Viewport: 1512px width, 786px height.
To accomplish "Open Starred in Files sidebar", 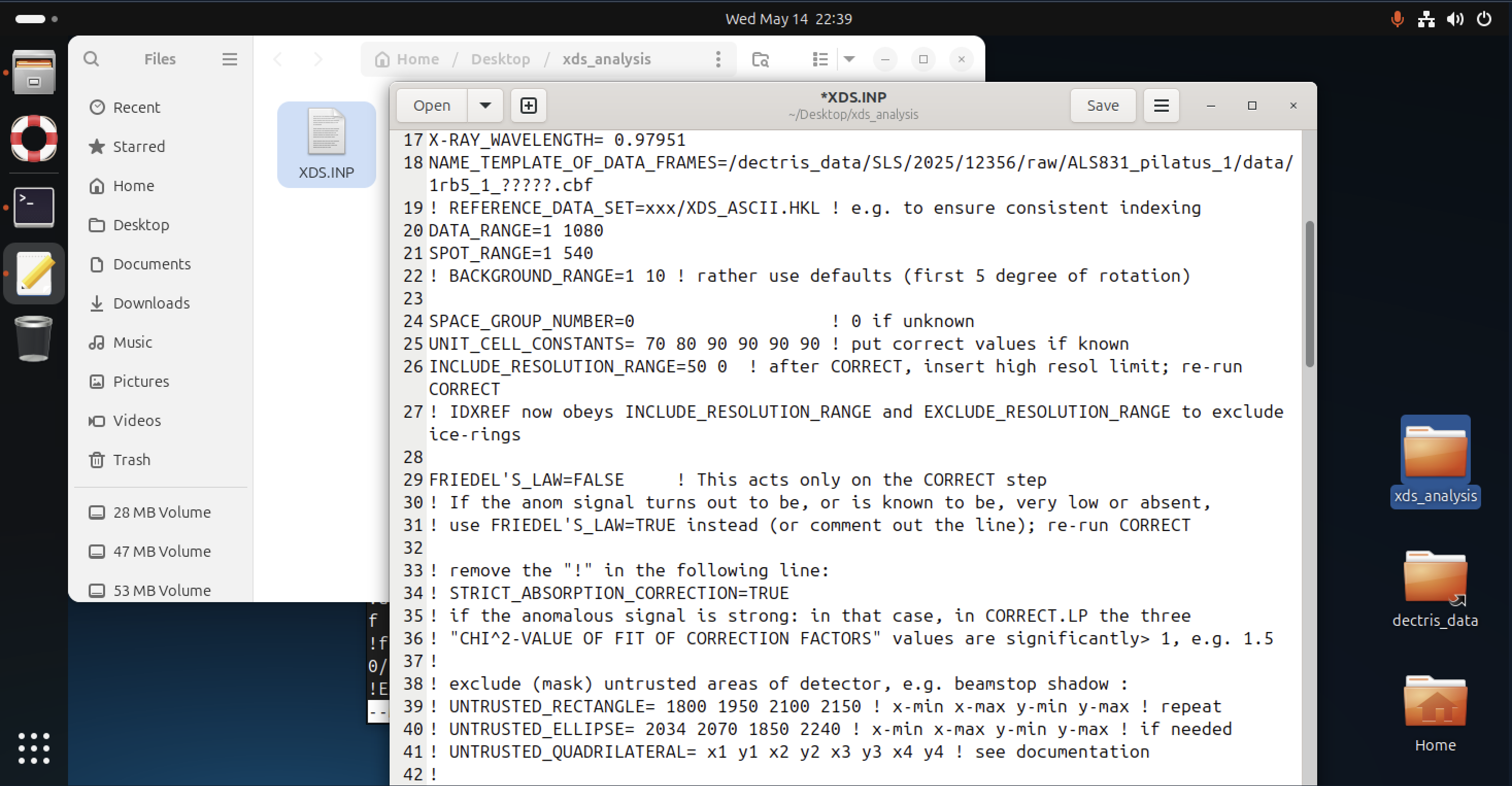I will (x=160, y=146).
